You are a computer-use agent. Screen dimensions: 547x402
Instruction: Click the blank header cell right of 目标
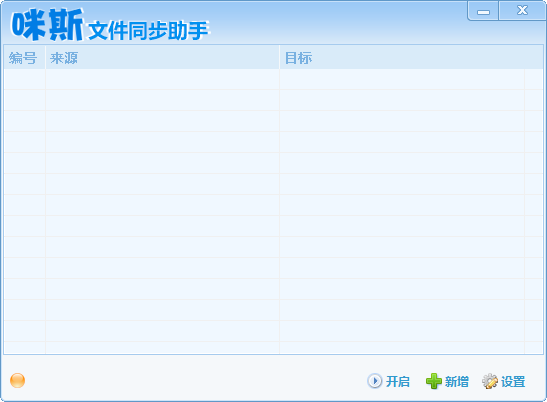coord(534,57)
